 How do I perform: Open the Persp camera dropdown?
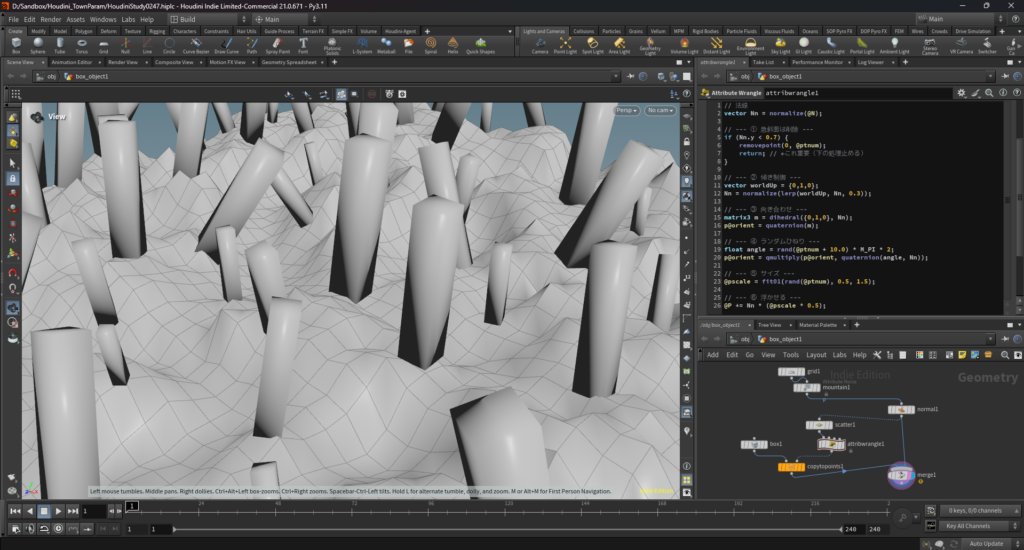click(x=627, y=110)
